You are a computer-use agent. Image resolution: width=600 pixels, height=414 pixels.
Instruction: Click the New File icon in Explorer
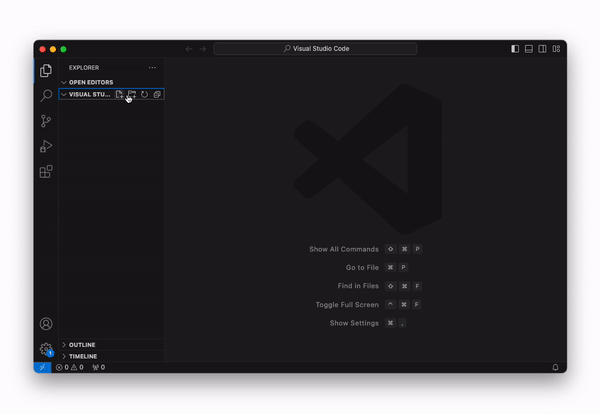click(x=119, y=95)
